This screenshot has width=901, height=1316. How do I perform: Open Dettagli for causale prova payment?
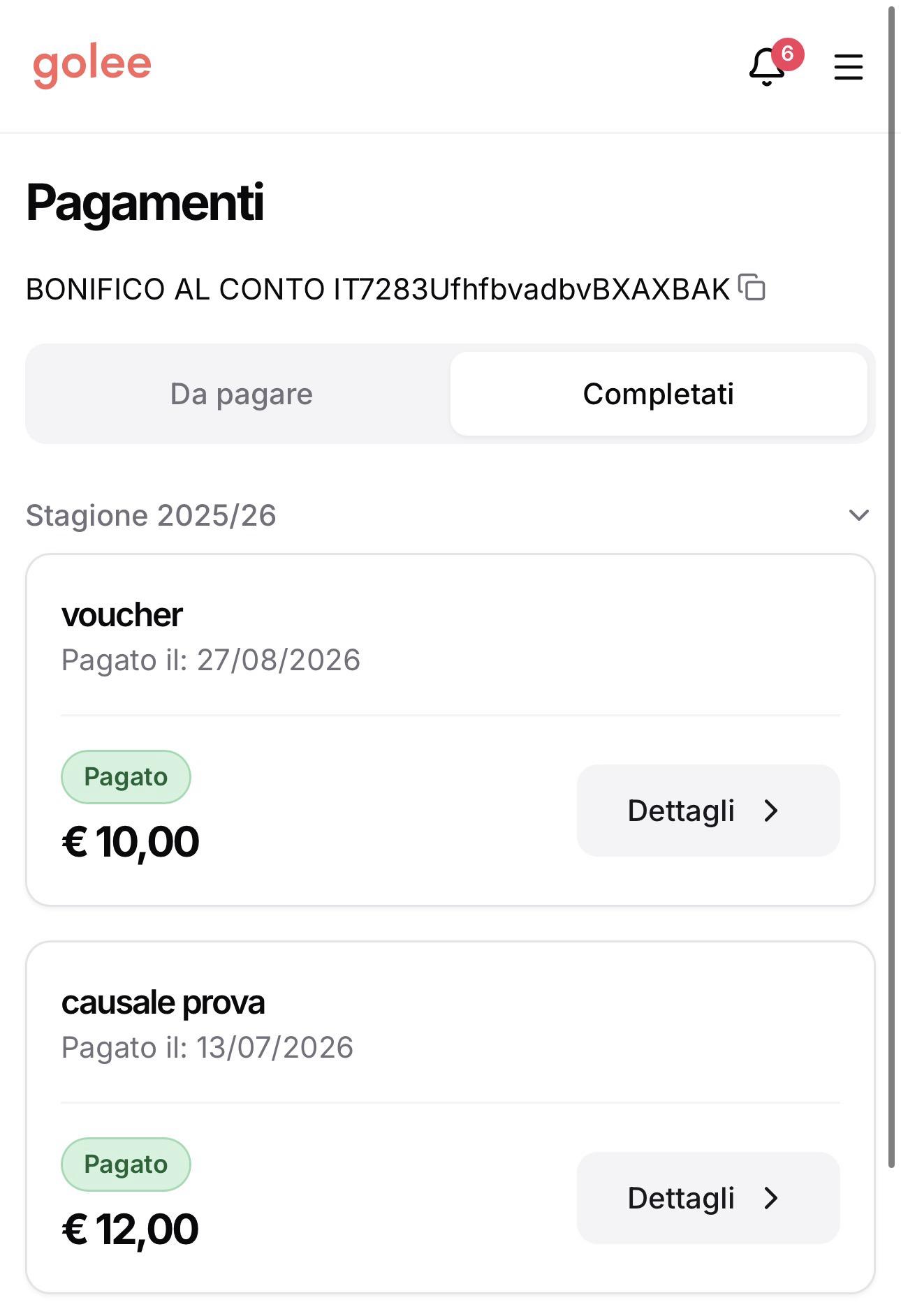(x=708, y=1198)
